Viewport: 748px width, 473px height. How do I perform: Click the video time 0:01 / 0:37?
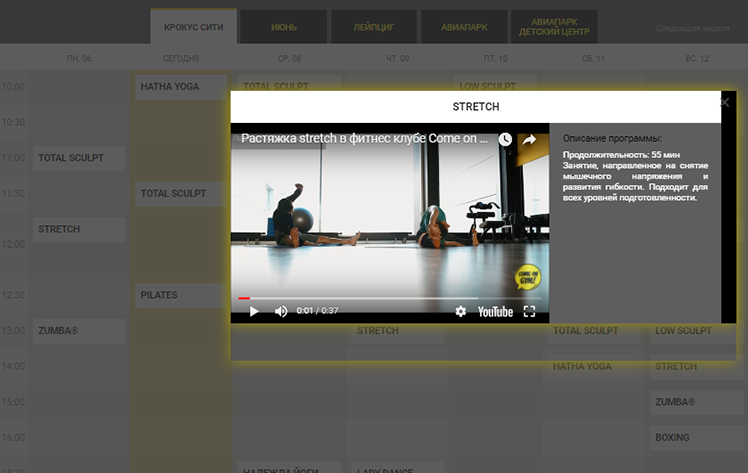(x=317, y=311)
